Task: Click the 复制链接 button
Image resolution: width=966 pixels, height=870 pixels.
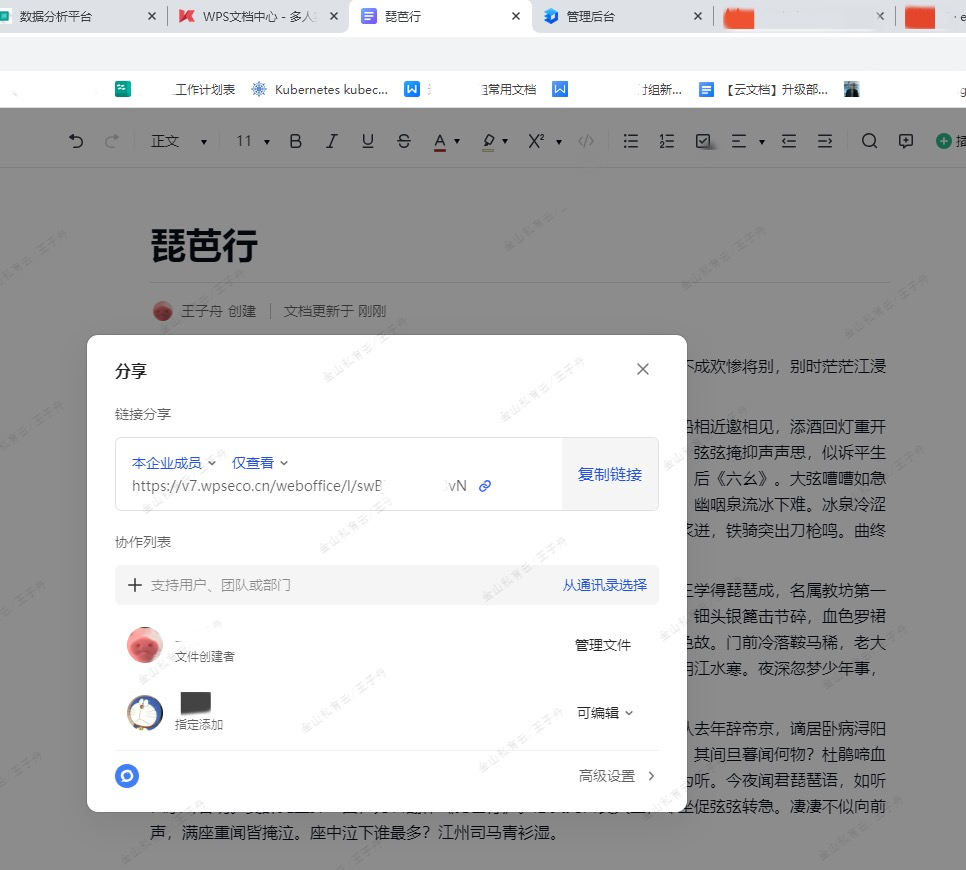Action: point(610,474)
